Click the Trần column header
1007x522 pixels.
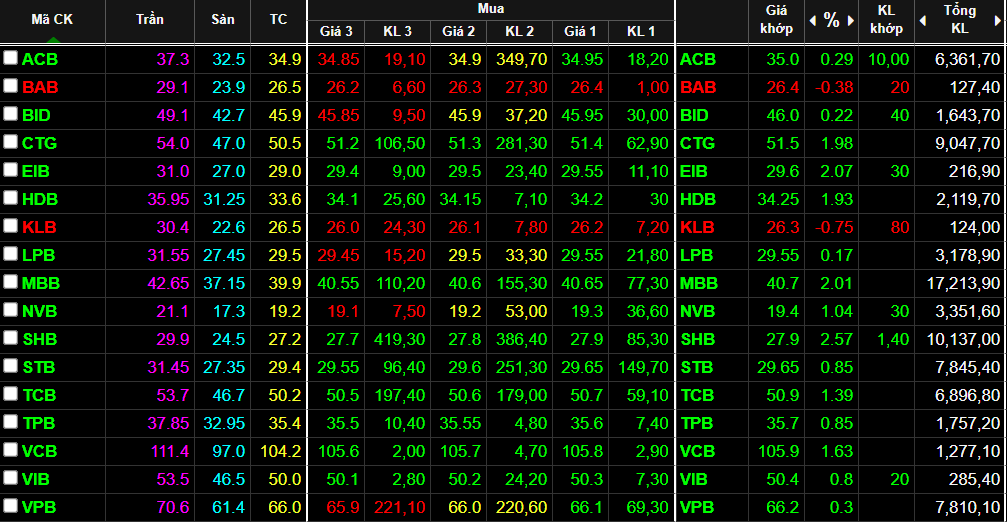pos(150,20)
